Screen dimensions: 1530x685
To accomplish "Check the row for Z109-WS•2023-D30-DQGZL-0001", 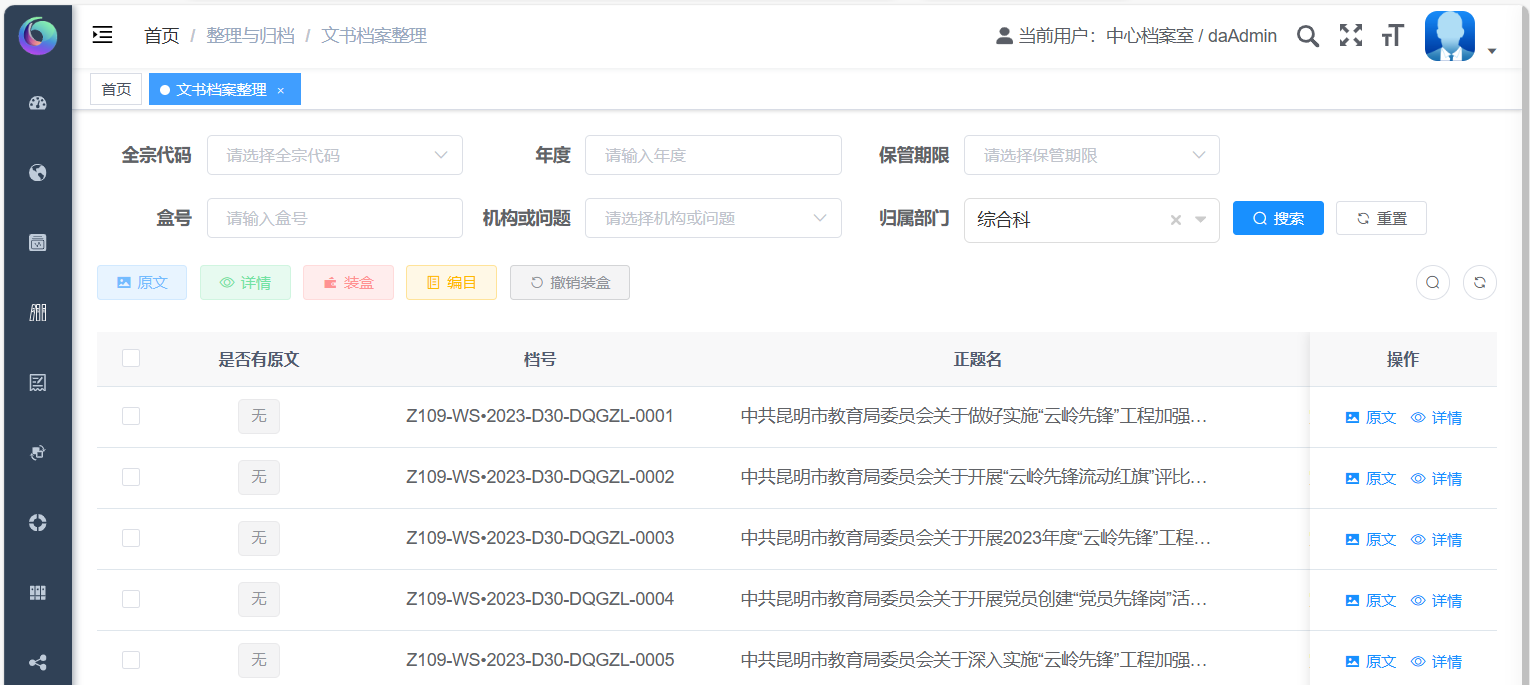I will [x=131, y=416].
